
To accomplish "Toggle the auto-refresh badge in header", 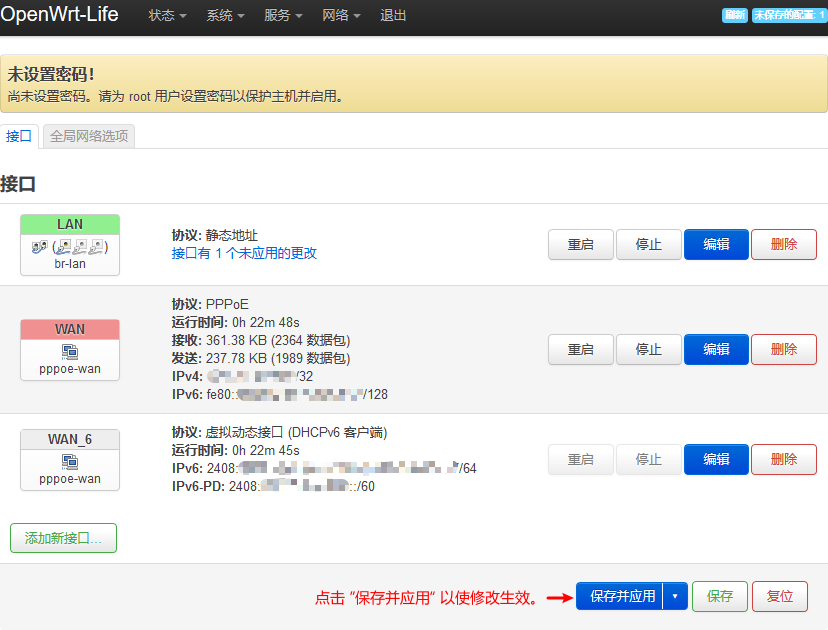I will [x=735, y=15].
